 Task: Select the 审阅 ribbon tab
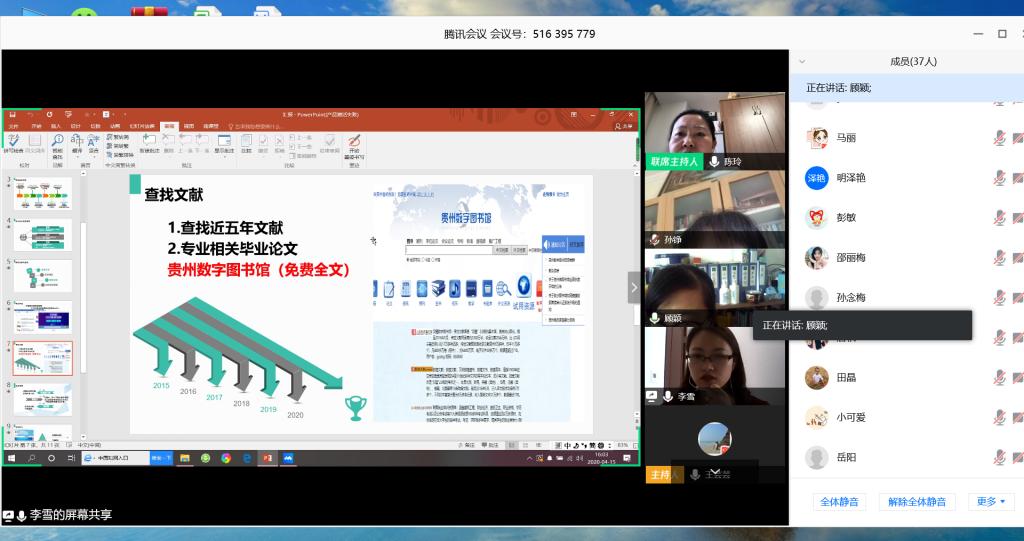(x=170, y=126)
